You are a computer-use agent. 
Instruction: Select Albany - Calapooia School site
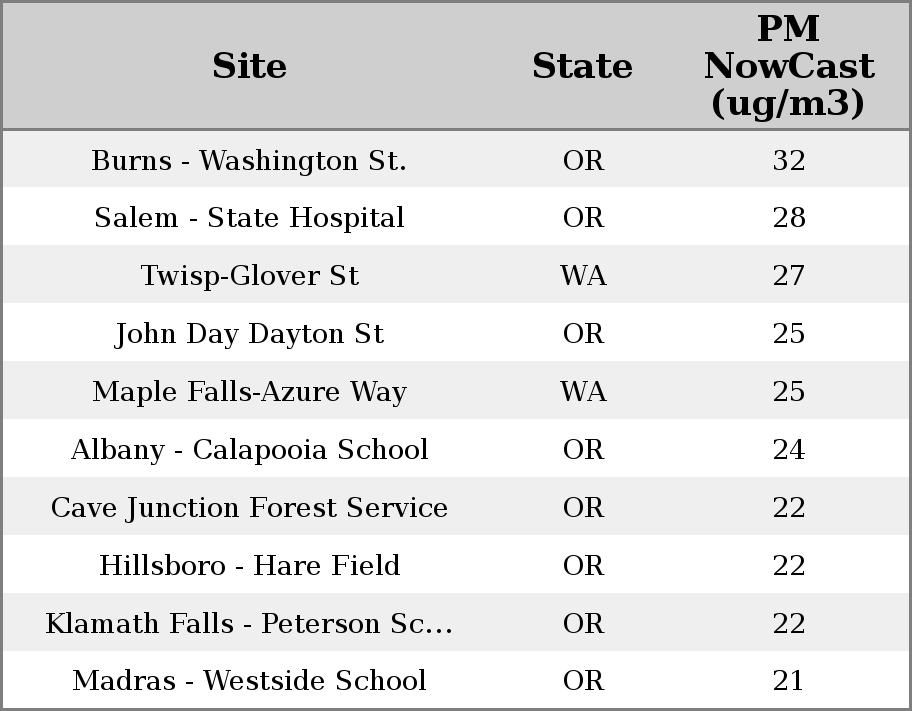pyautogui.click(x=249, y=450)
